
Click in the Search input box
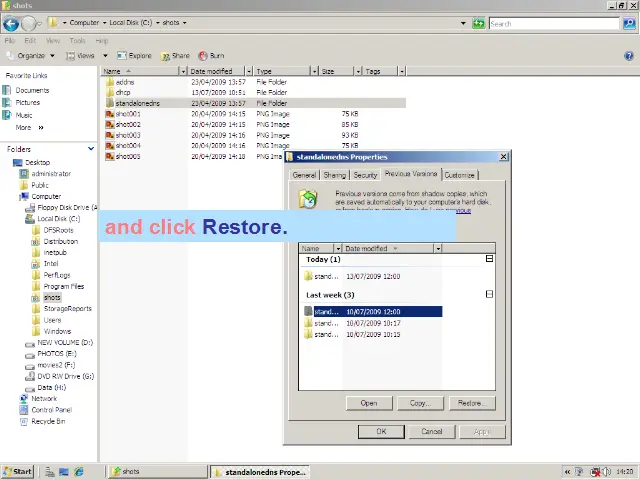tap(550, 23)
